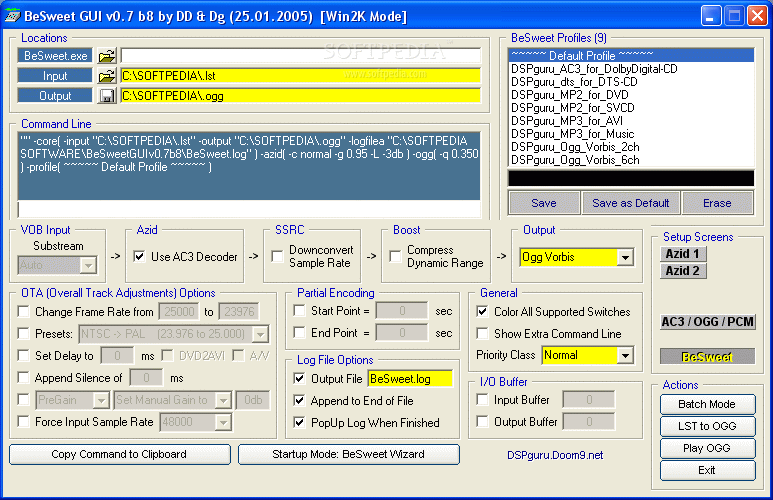Viewport: 773px width, 500px height.
Task: Uncheck Color All Supported Switches
Action: [482, 312]
